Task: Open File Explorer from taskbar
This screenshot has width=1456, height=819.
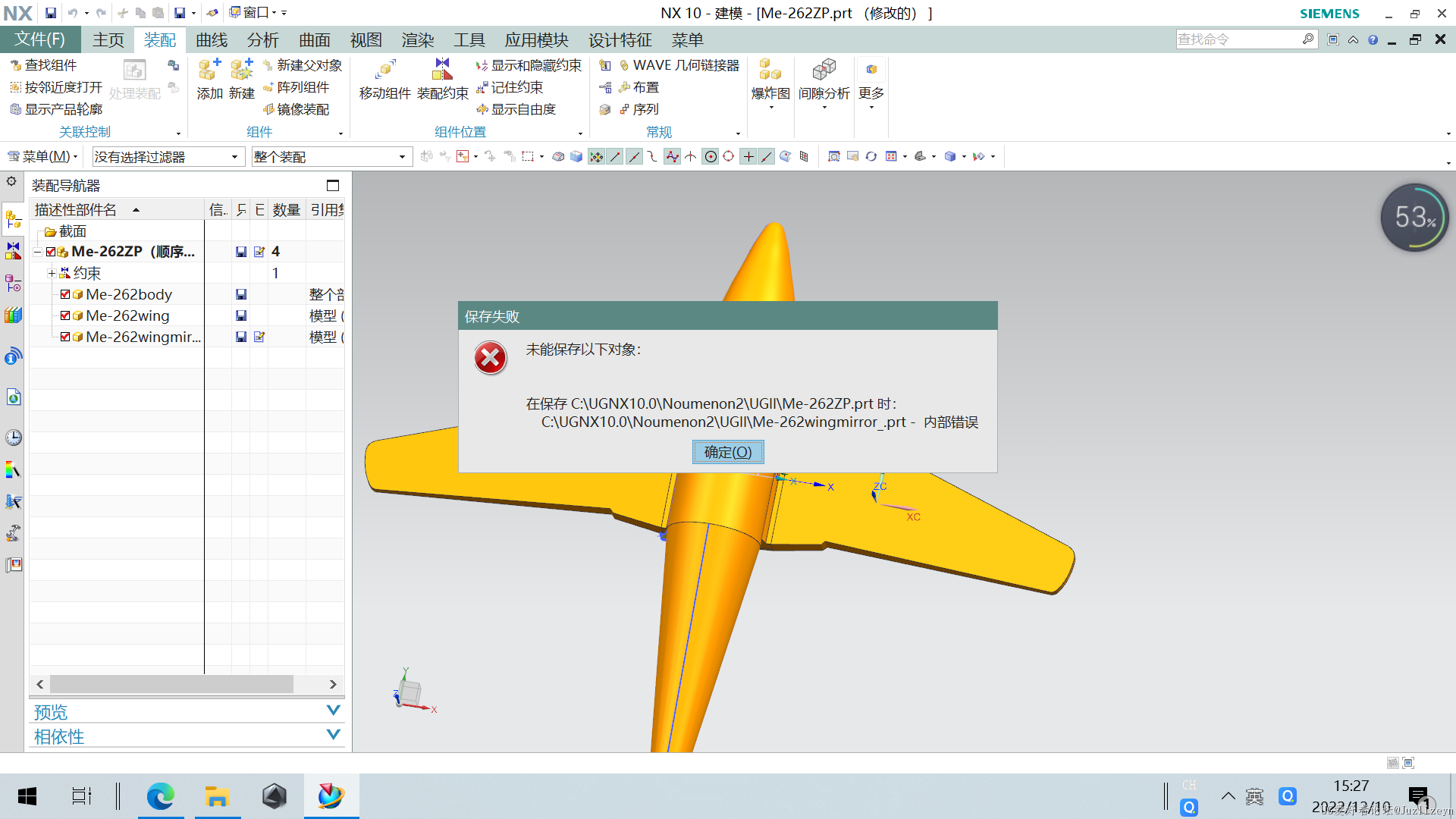Action: coord(217,796)
